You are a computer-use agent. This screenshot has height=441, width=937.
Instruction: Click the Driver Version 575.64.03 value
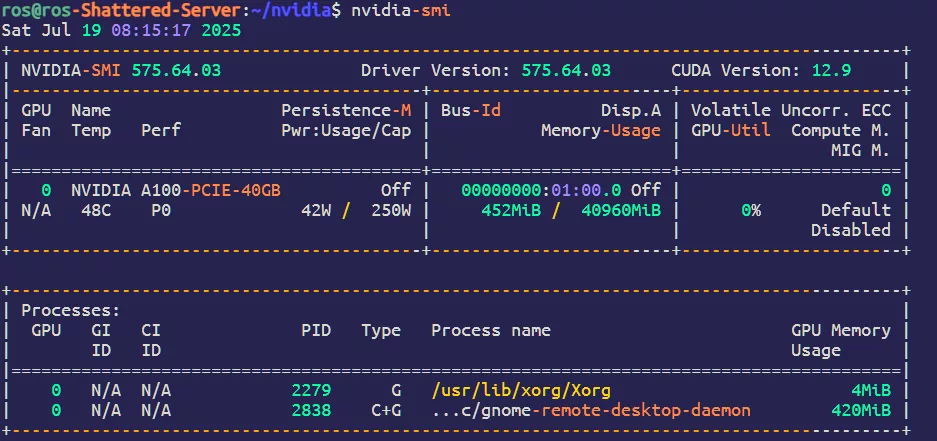click(x=565, y=70)
